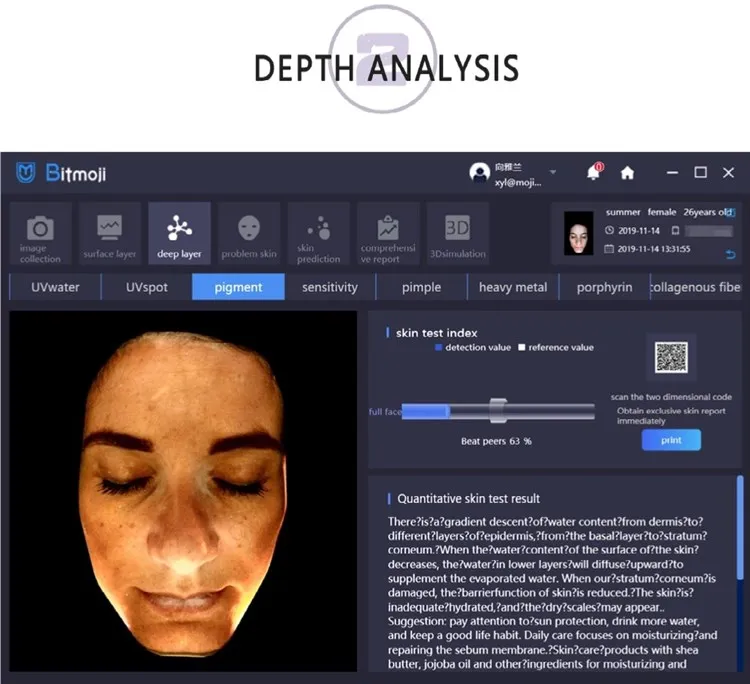750x684 pixels.
Task: Click the phone icon in patient card
Action: click(675, 231)
